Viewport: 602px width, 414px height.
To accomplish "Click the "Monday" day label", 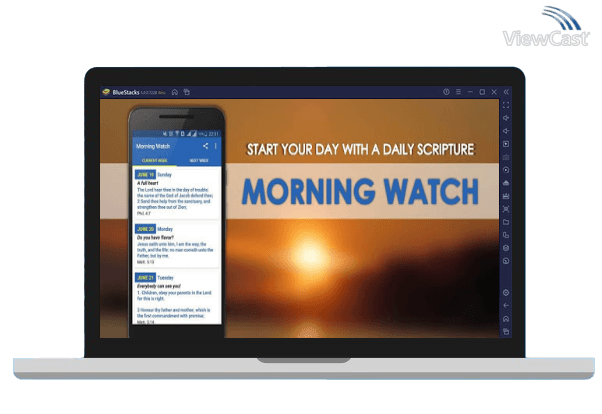I will pos(165,229).
